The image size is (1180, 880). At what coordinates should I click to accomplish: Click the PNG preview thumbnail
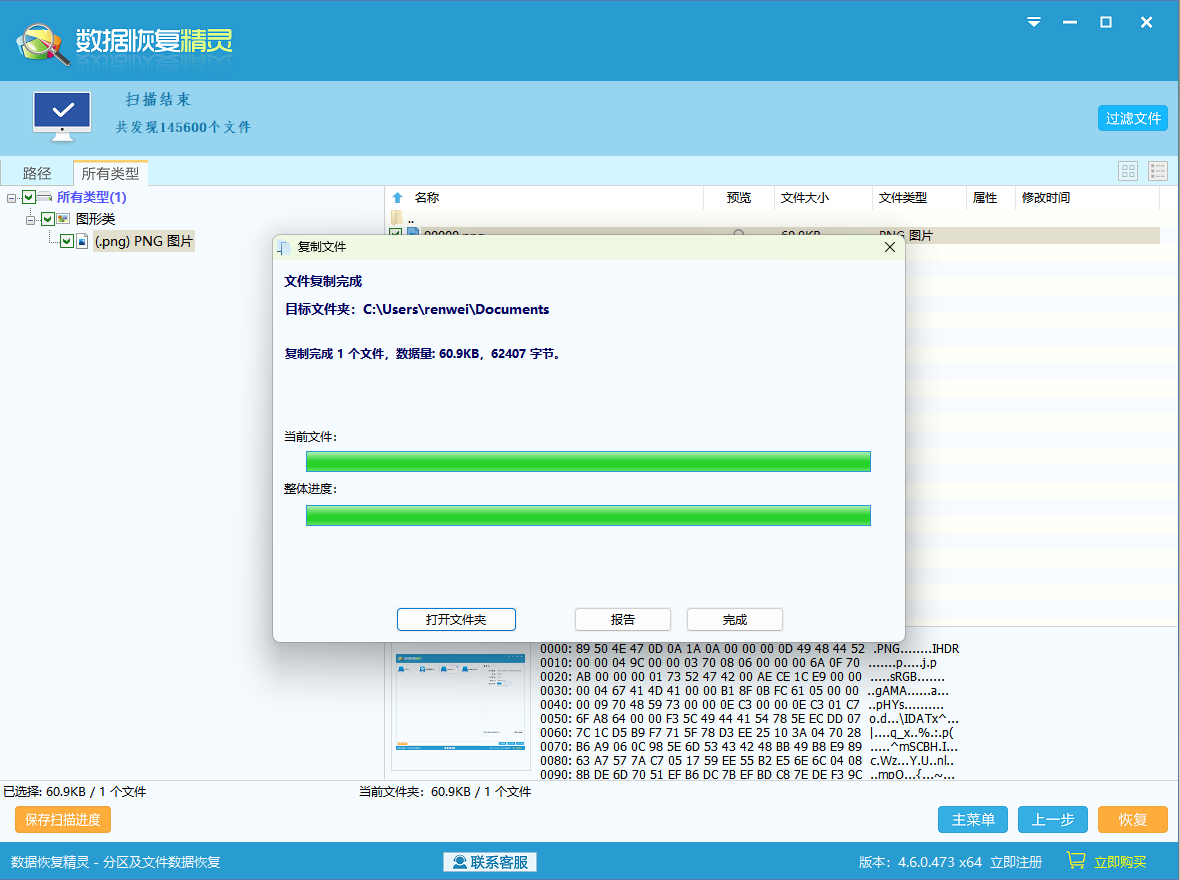coord(460,707)
